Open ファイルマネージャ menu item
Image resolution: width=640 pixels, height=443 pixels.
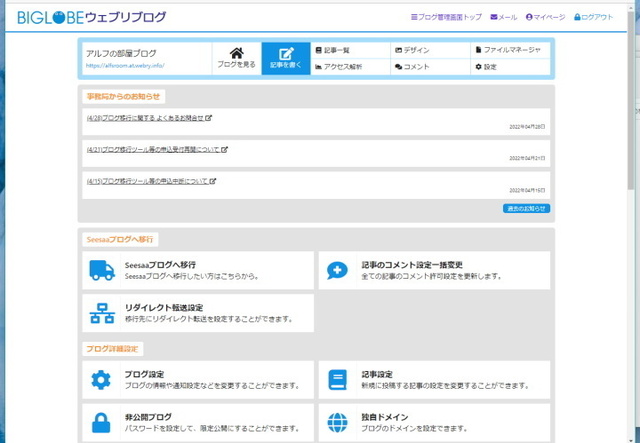click(x=510, y=50)
